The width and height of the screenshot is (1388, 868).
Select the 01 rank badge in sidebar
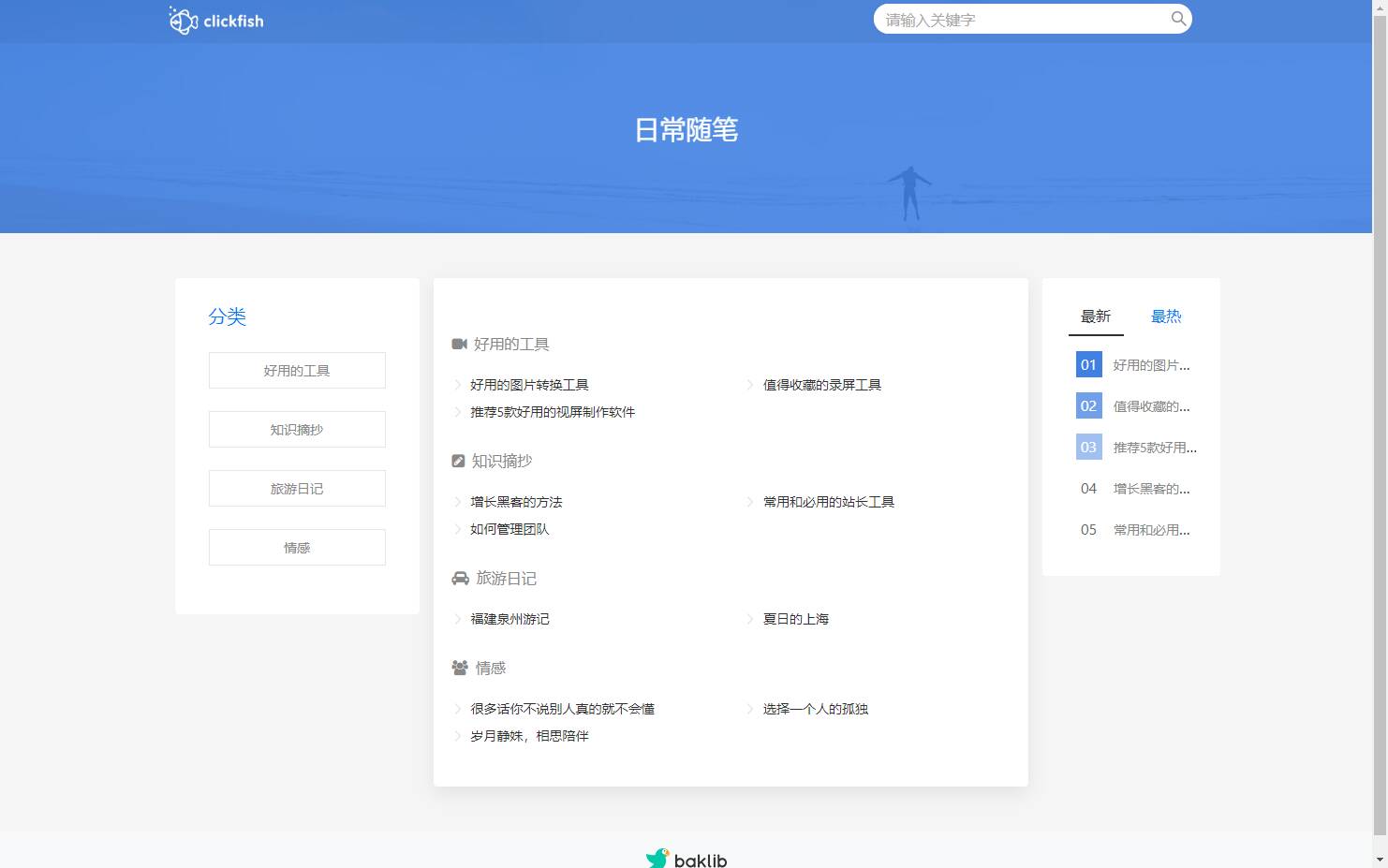tap(1088, 365)
